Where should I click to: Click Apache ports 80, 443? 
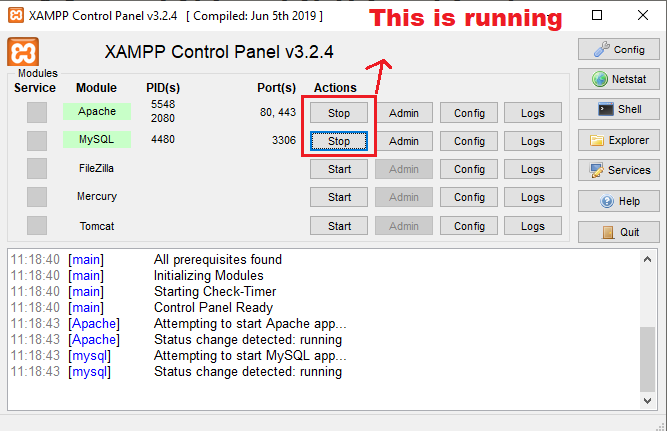[x=278, y=112]
